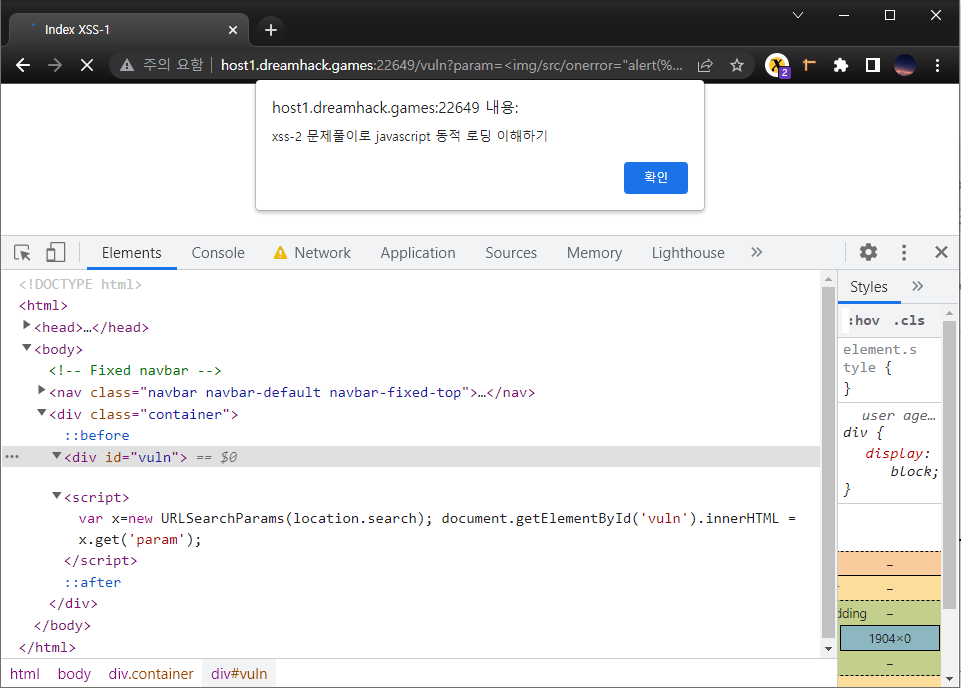Click the address bar URL

click(x=452, y=65)
